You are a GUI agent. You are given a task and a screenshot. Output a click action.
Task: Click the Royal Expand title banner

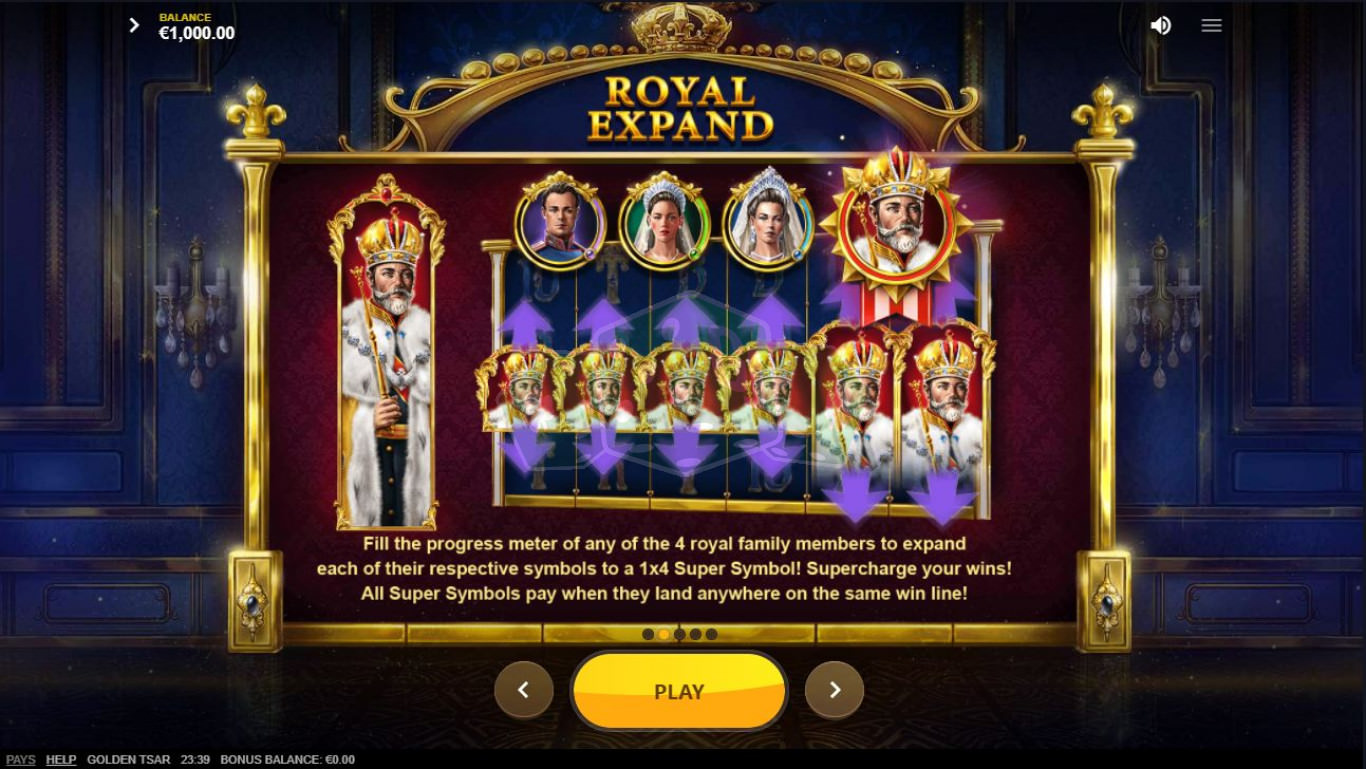(681, 107)
